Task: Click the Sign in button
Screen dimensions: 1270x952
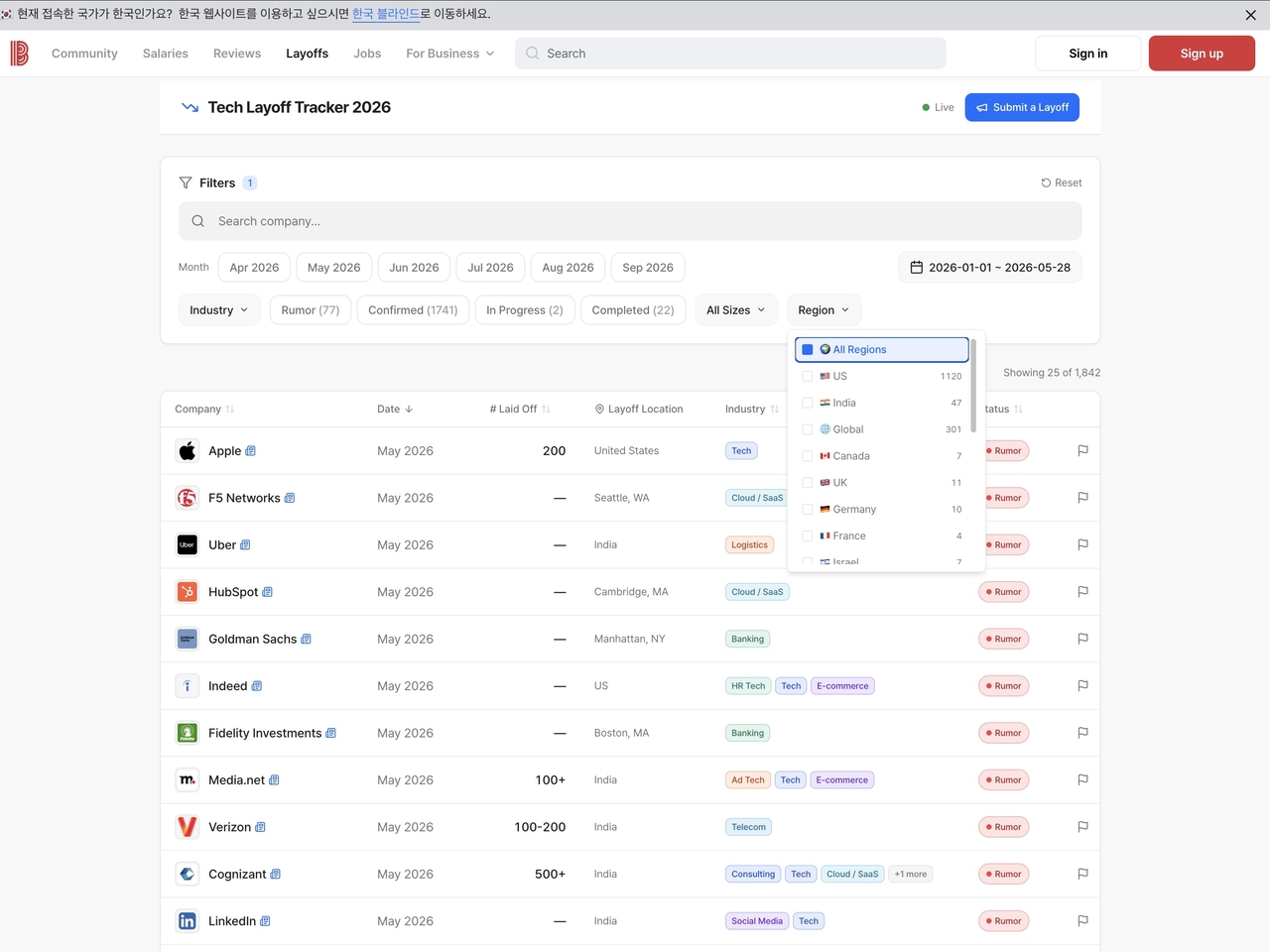Action: click(1088, 54)
